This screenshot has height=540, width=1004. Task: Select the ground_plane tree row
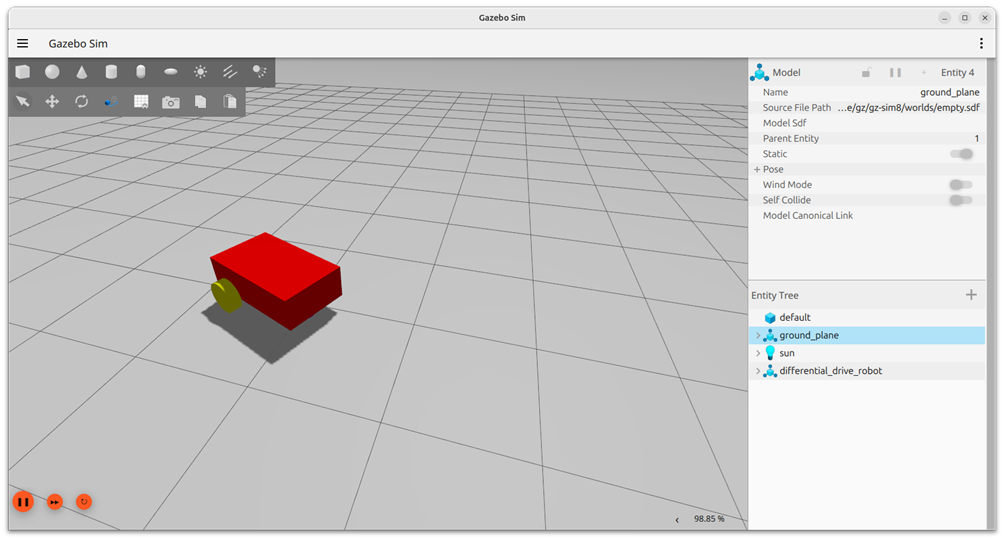[x=868, y=335]
